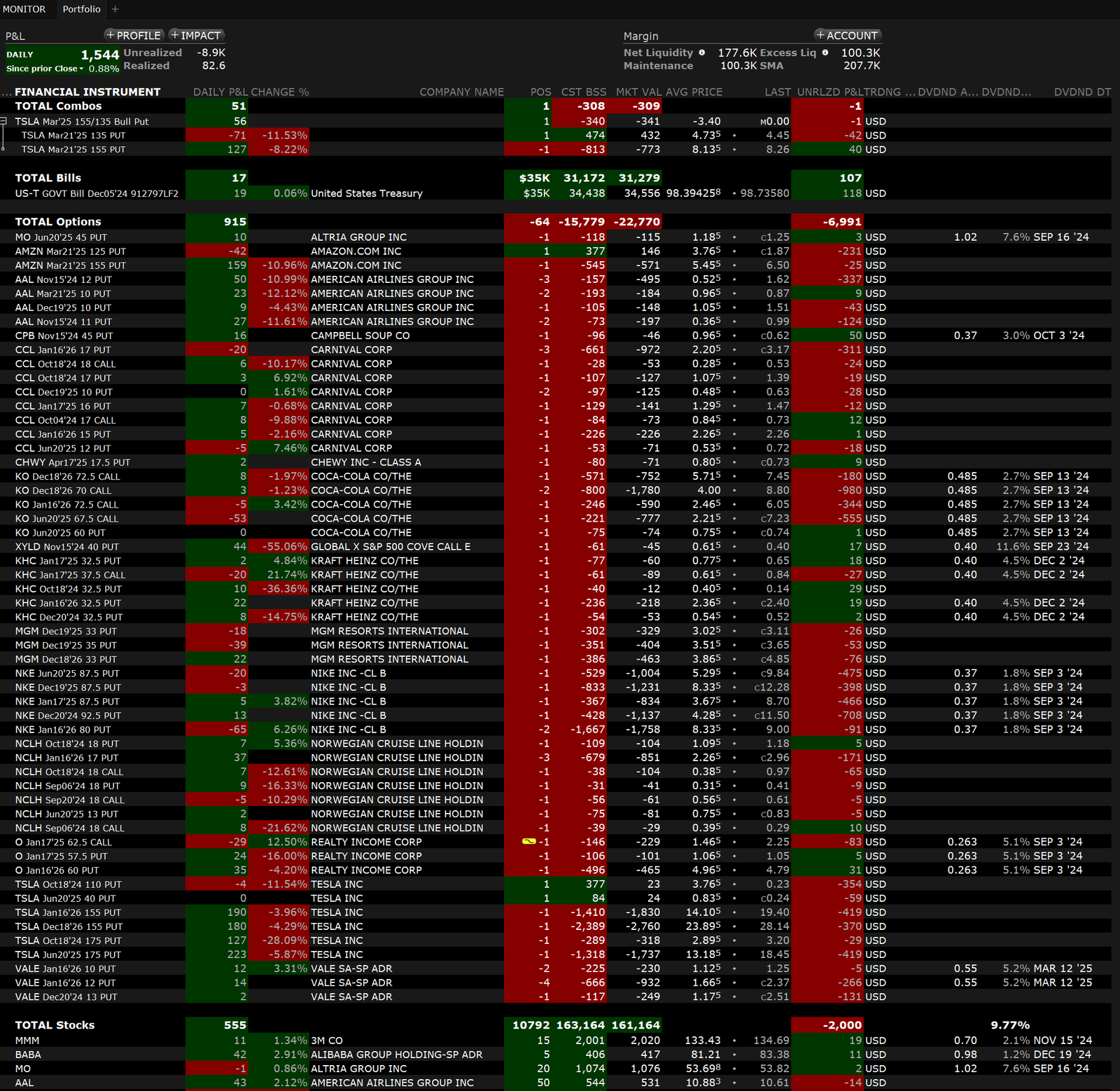Select the TOTAL Options group row
Screen dimensions: 1120x1091
(58, 221)
